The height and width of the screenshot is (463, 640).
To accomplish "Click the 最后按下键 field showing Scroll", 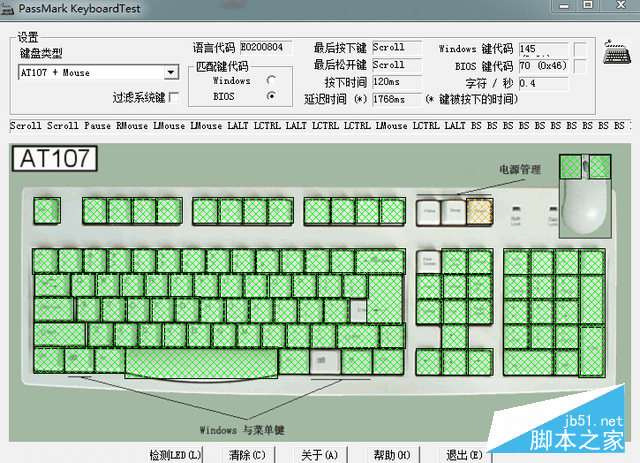I will [x=397, y=47].
